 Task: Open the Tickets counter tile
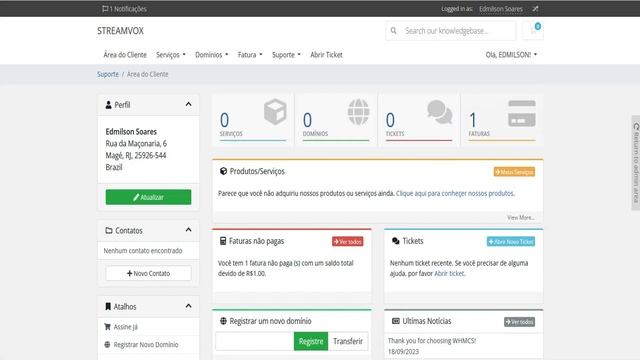coord(419,119)
